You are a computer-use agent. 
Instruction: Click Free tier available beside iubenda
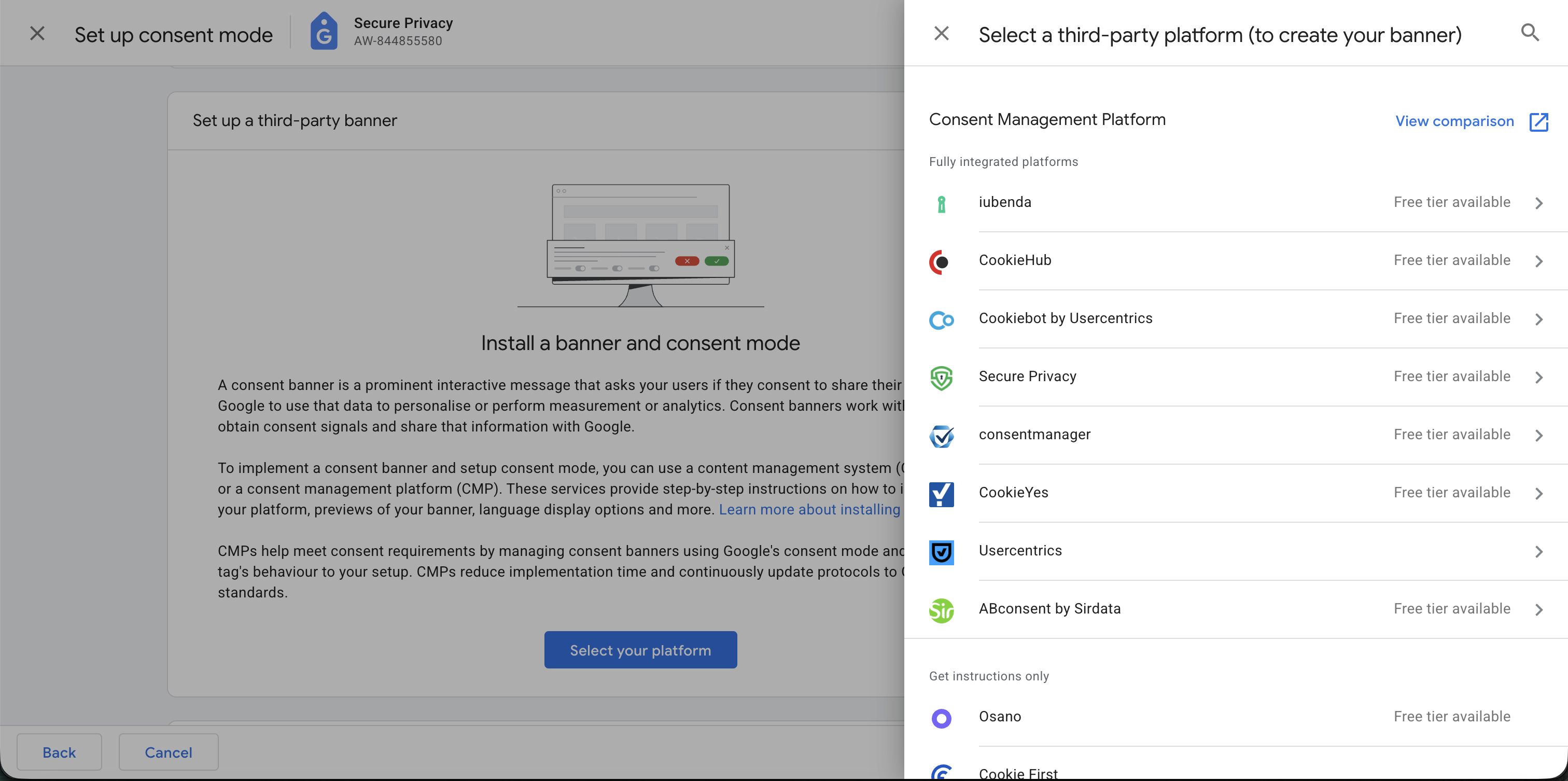pos(1452,202)
